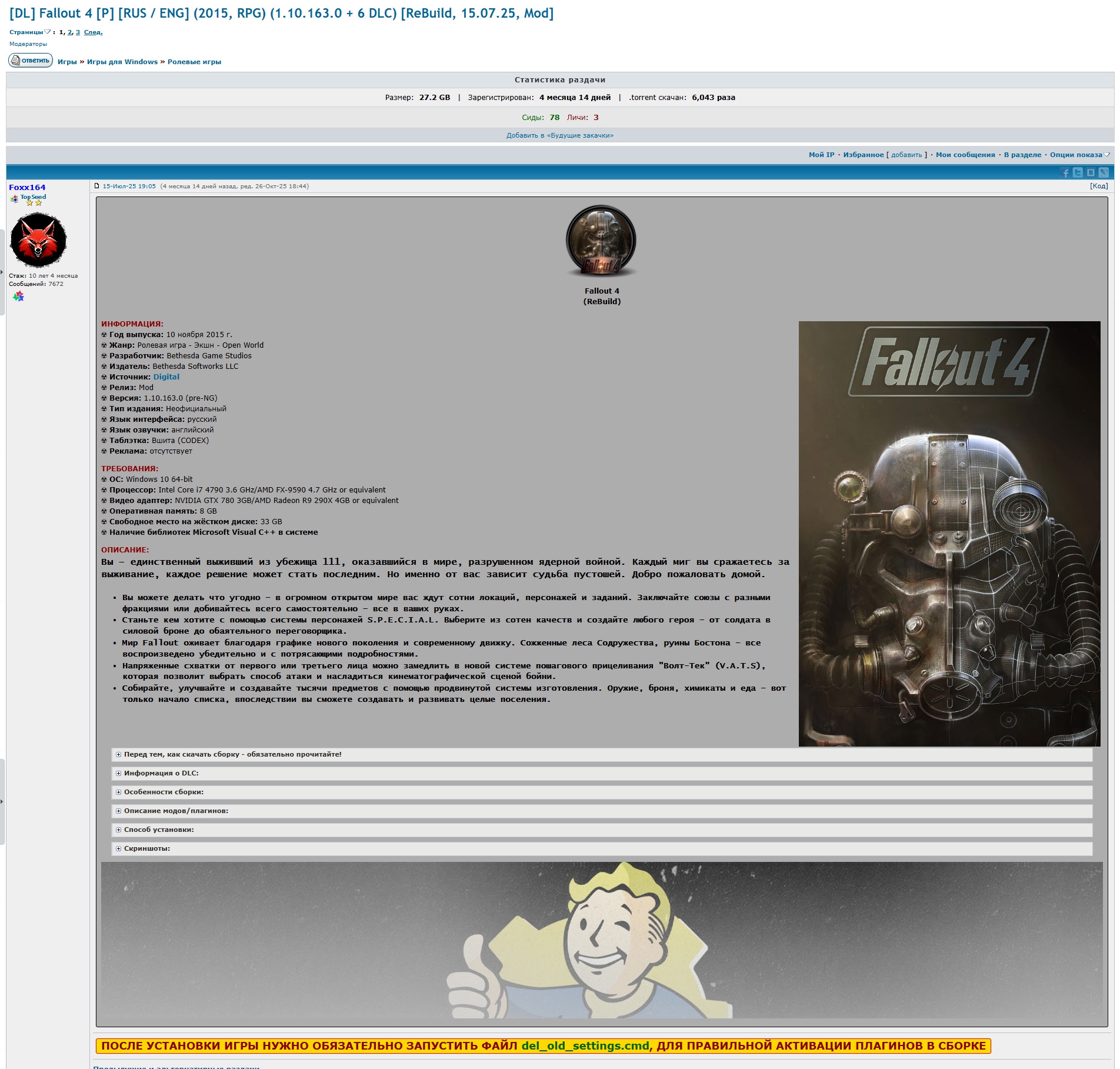
Task: Expand the 'Информация о DLC' spoiler
Action: pos(602,773)
